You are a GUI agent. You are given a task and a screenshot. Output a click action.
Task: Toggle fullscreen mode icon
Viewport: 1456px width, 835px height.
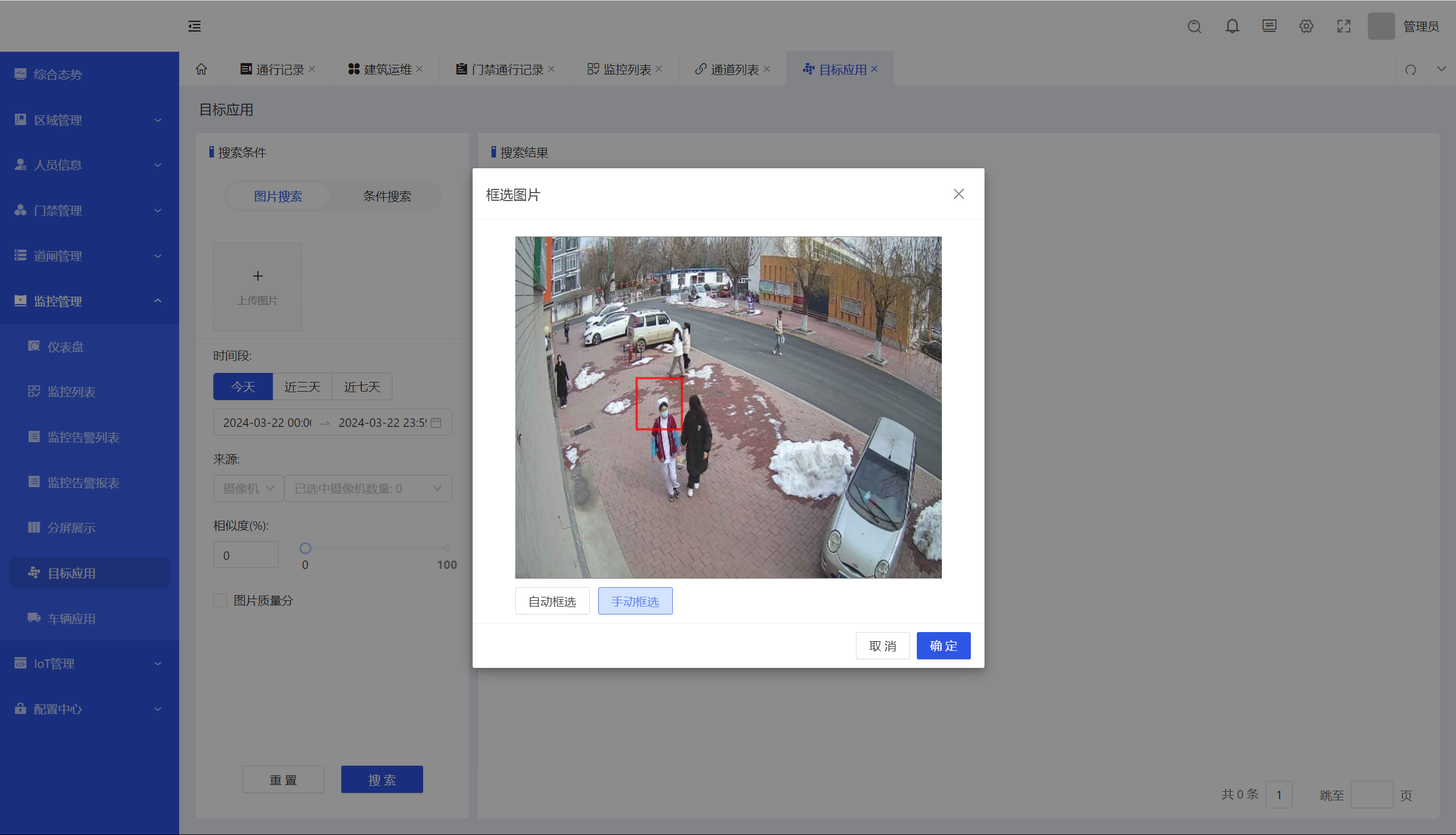(1344, 26)
